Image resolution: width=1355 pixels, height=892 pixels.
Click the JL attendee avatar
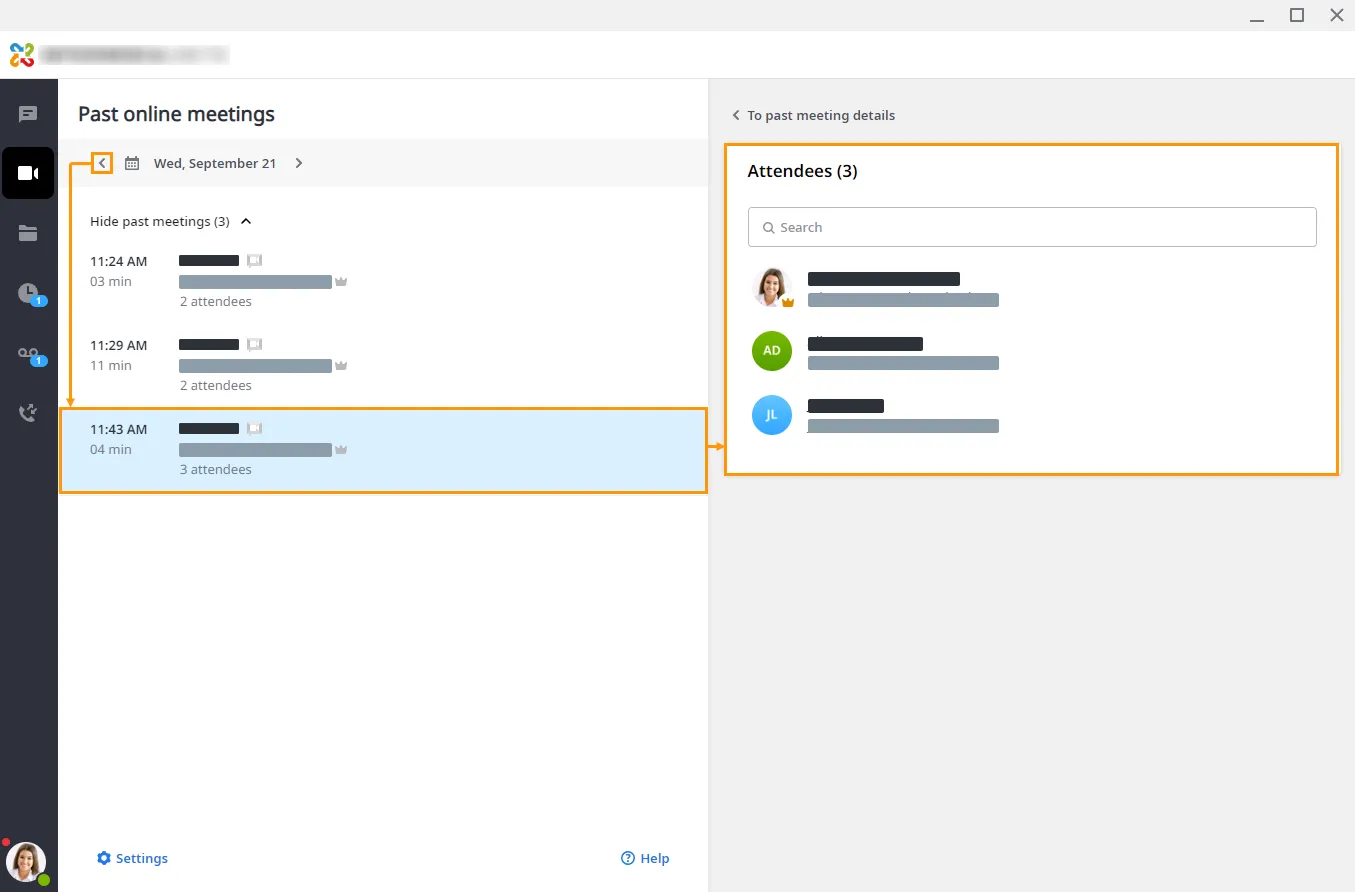tap(772, 415)
